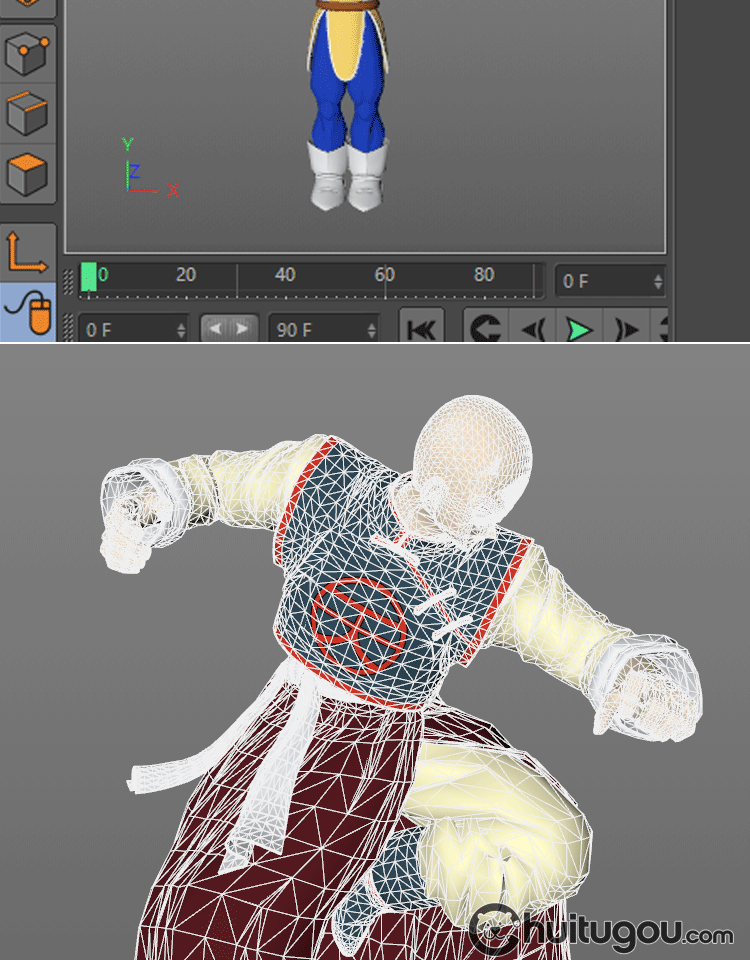Jump to start of animation

[x=422, y=329]
